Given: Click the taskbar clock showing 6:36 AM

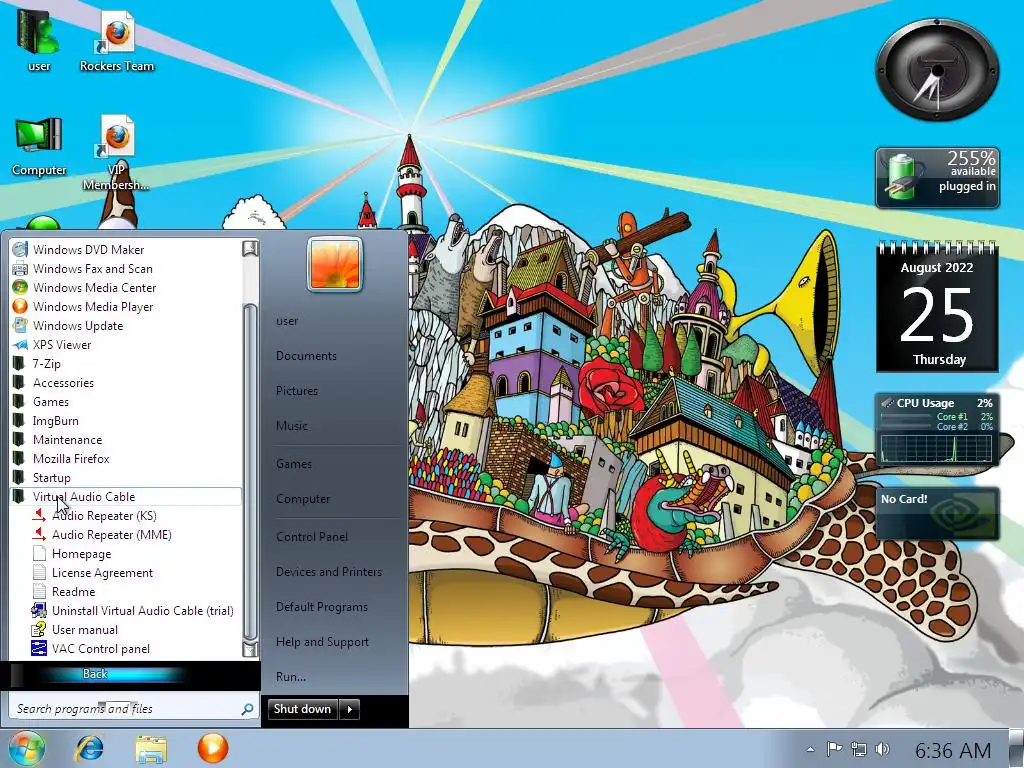Looking at the screenshot, I should 952,750.
